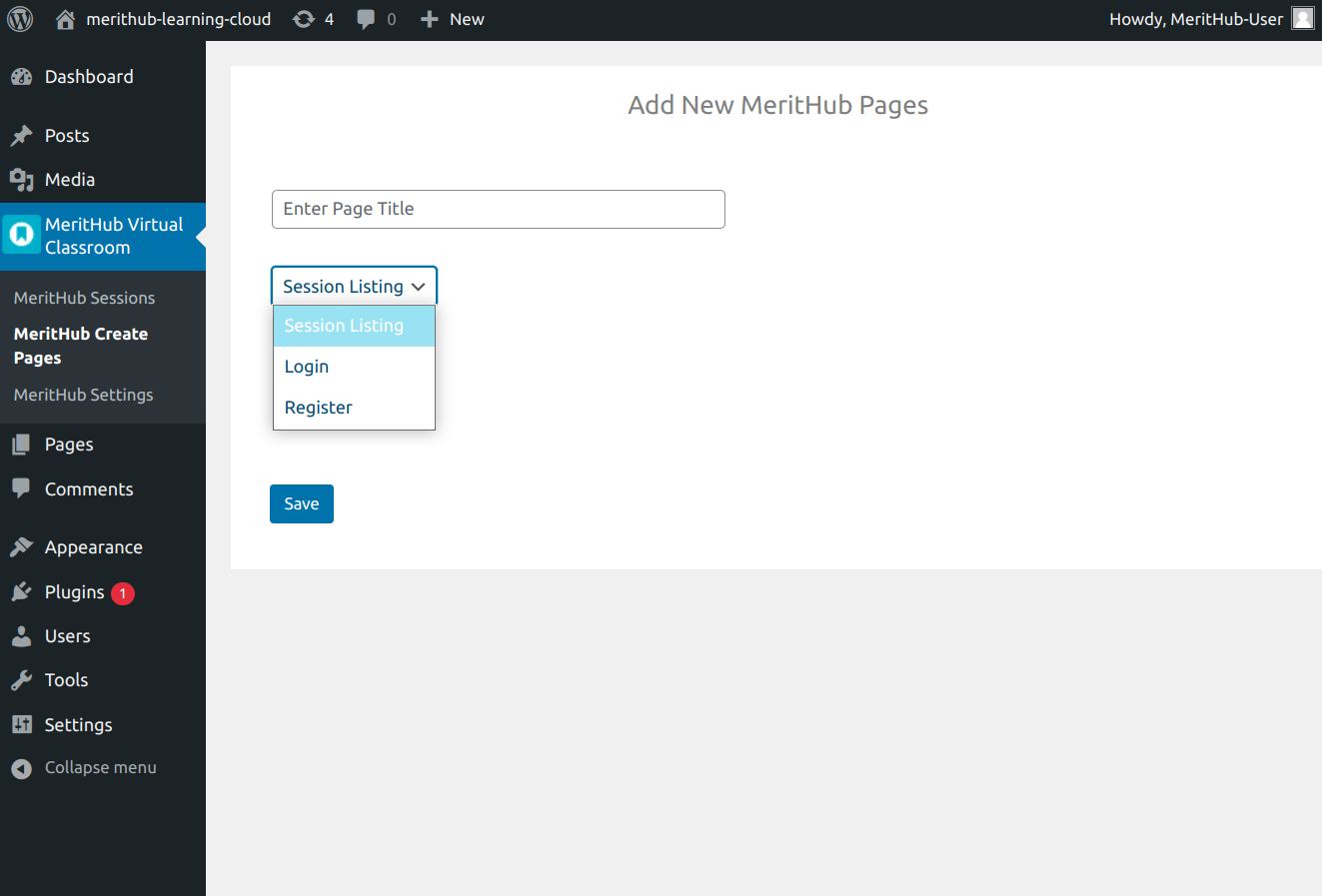This screenshot has height=896, width=1322.
Task: Click the Media library icon
Action: [21, 180]
